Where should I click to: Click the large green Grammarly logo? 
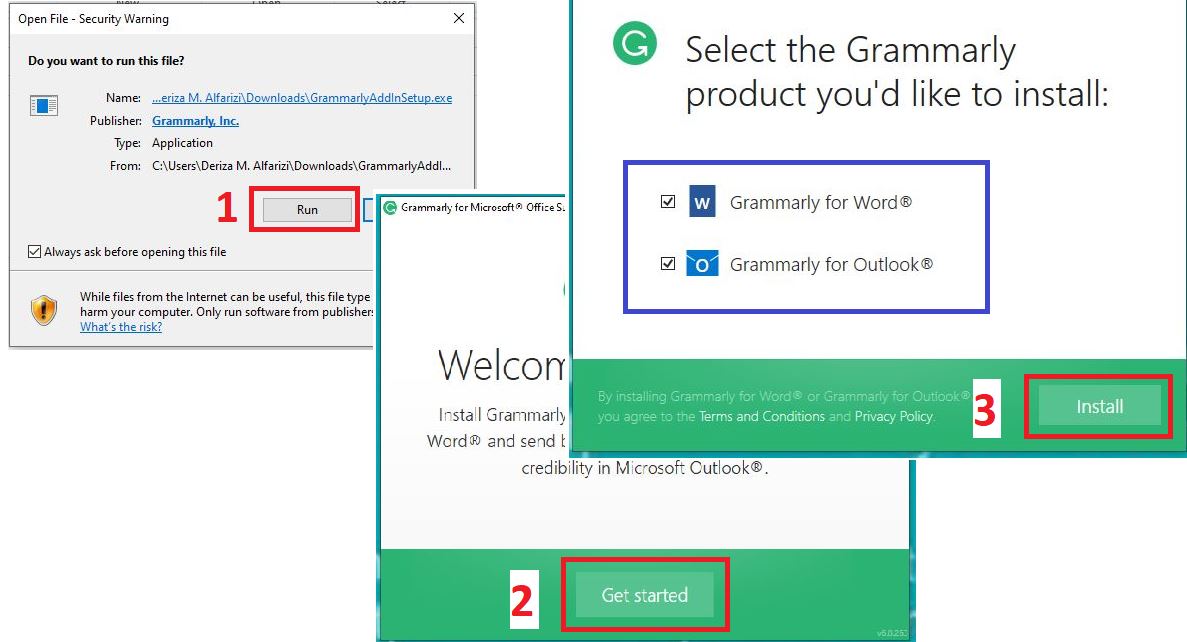coord(634,43)
